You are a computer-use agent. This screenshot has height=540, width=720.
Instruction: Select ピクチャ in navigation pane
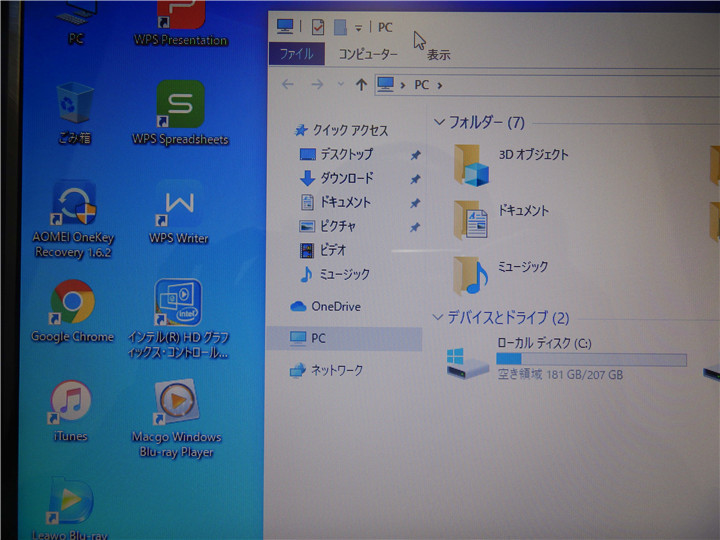pyautogui.click(x=327, y=226)
